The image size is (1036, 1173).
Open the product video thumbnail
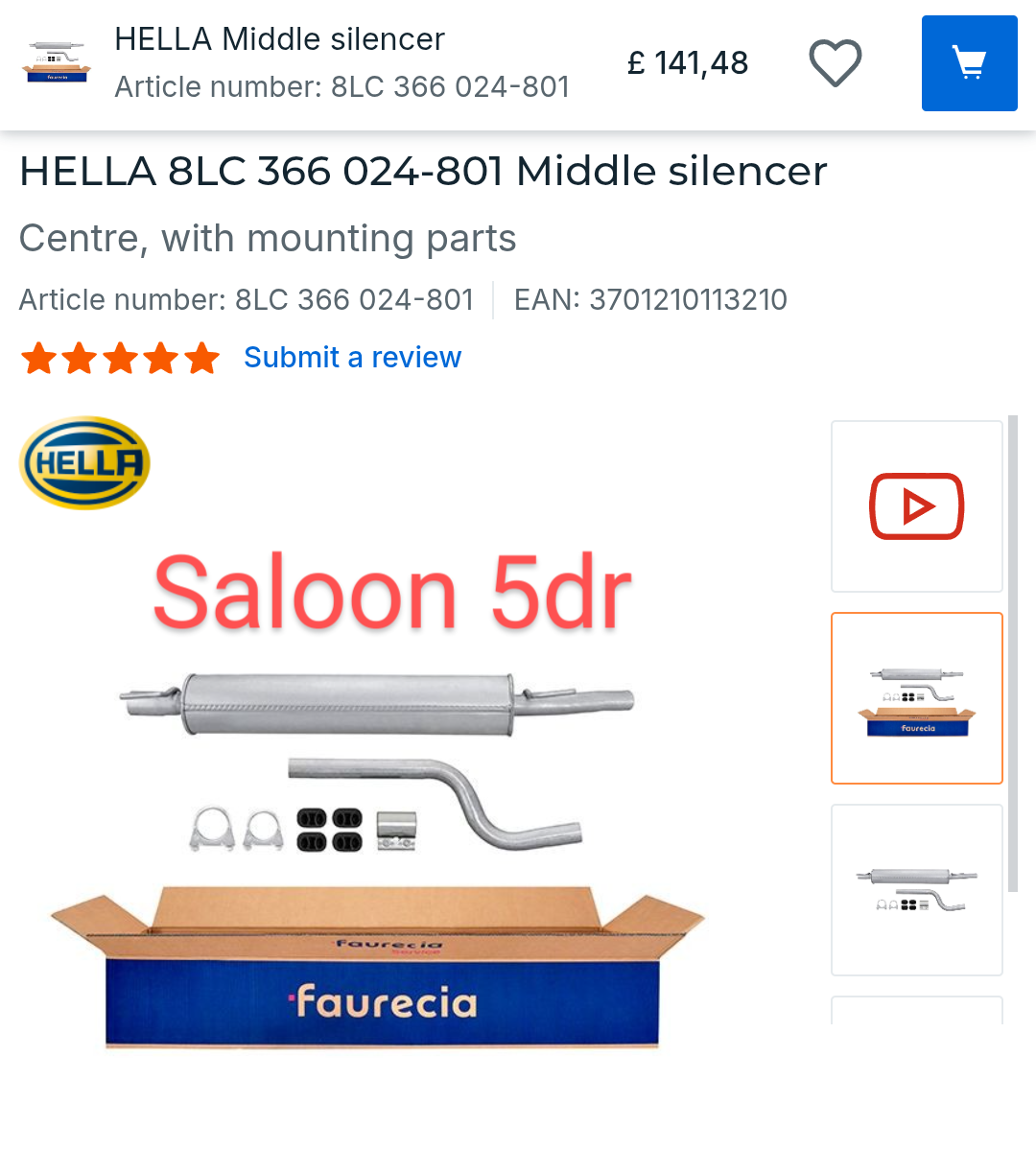(x=917, y=506)
